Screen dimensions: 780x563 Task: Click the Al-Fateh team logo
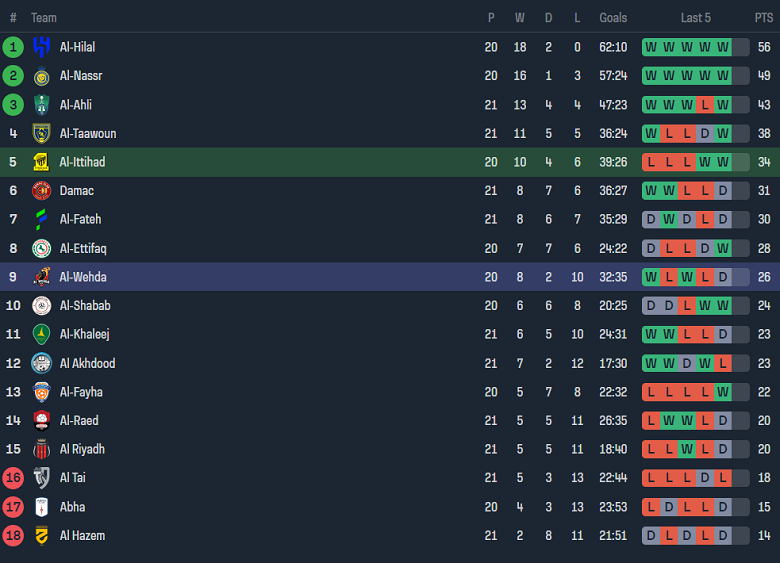(x=41, y=219)
